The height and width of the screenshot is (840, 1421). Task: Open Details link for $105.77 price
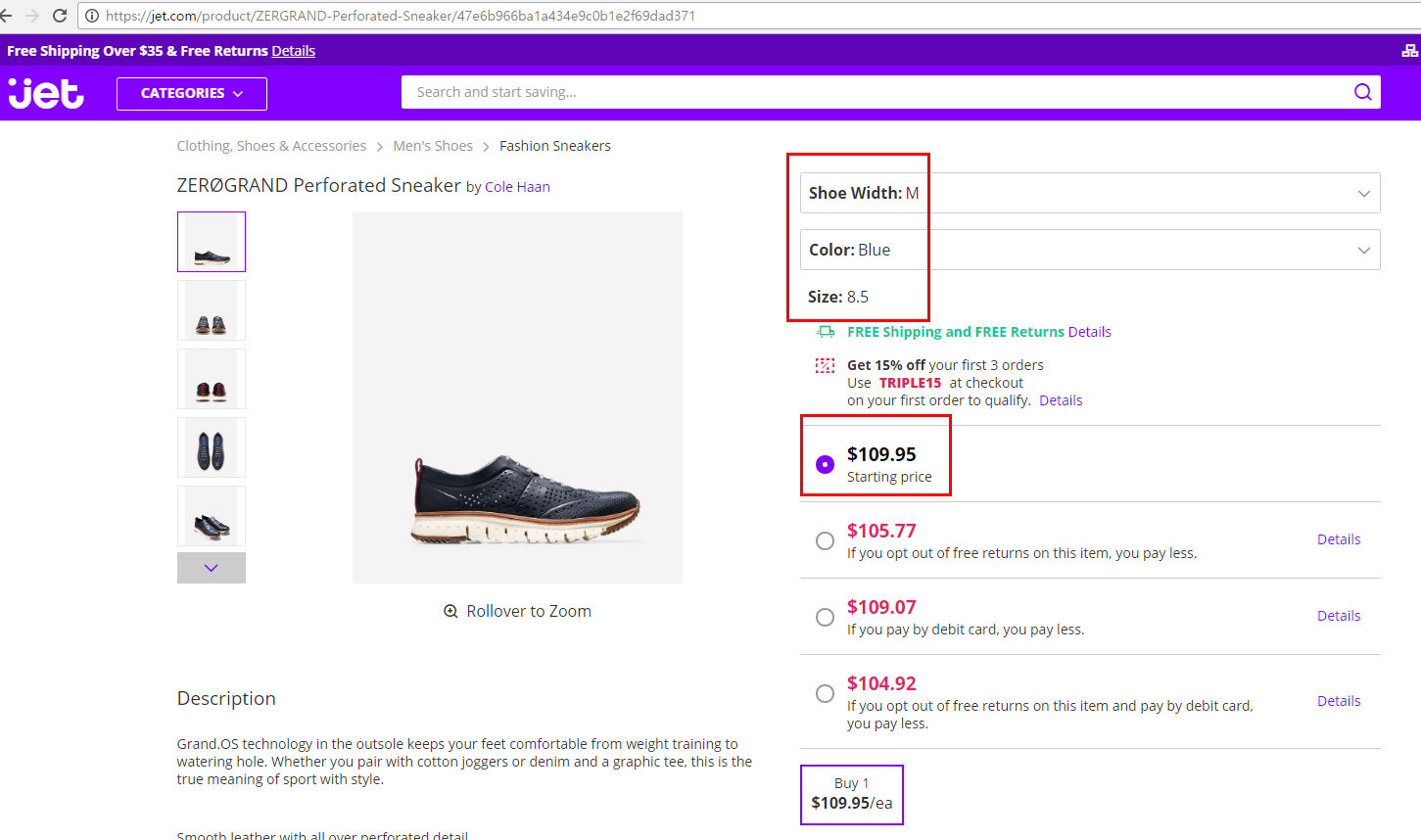click(x=1339, y=539)
